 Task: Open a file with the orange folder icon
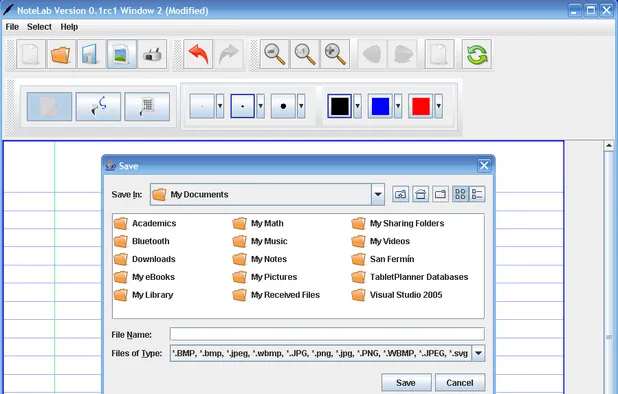click(61, 54)
